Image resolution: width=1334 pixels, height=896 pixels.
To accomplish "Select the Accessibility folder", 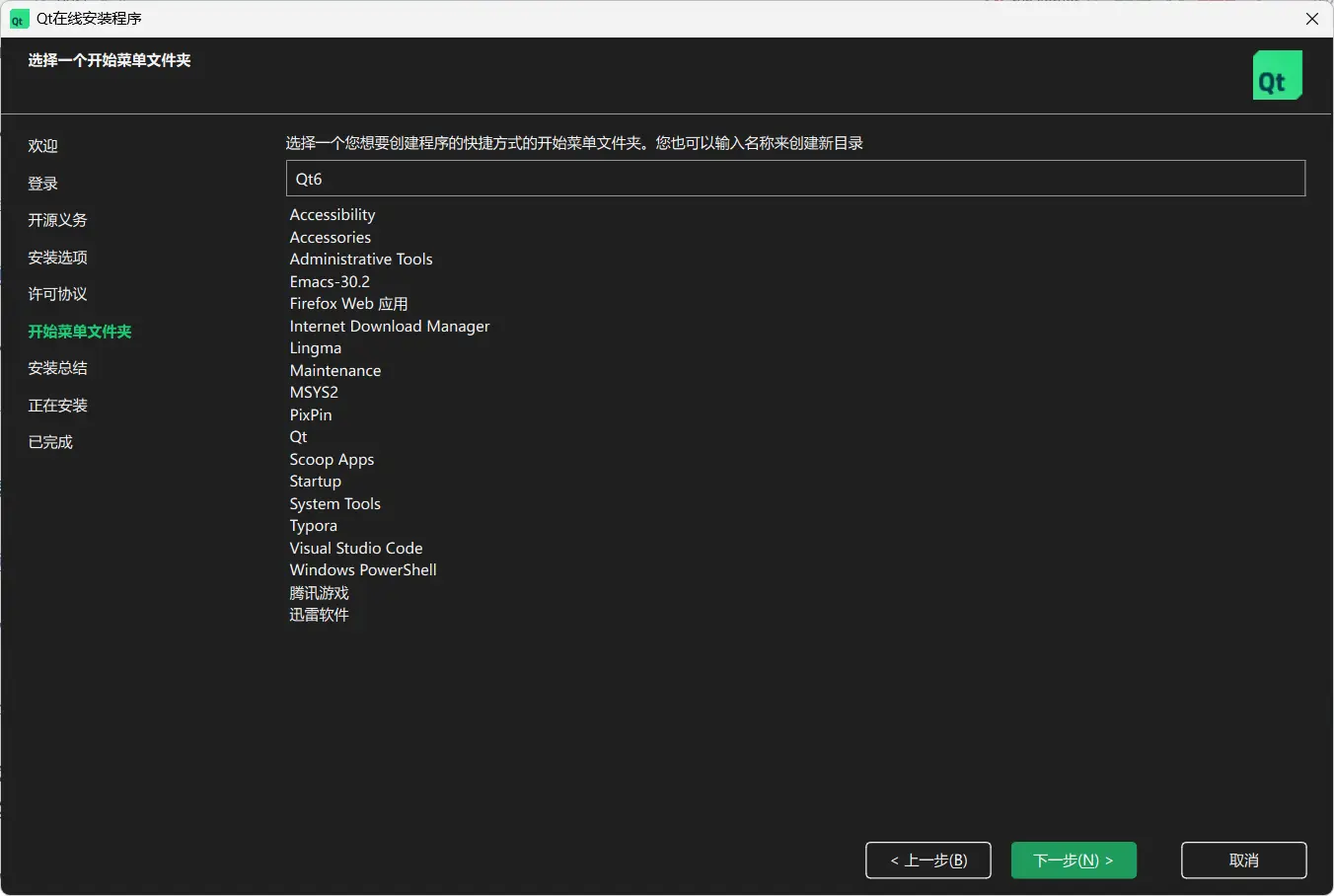I will 333,215.
